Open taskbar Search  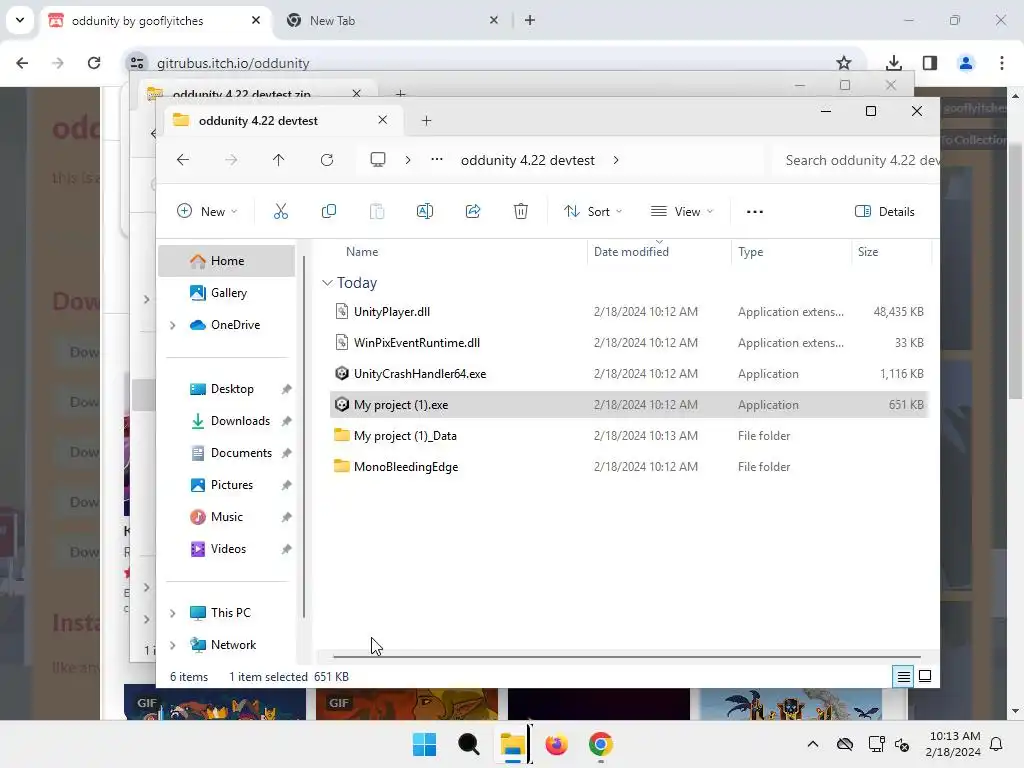[x=468, y=744]
